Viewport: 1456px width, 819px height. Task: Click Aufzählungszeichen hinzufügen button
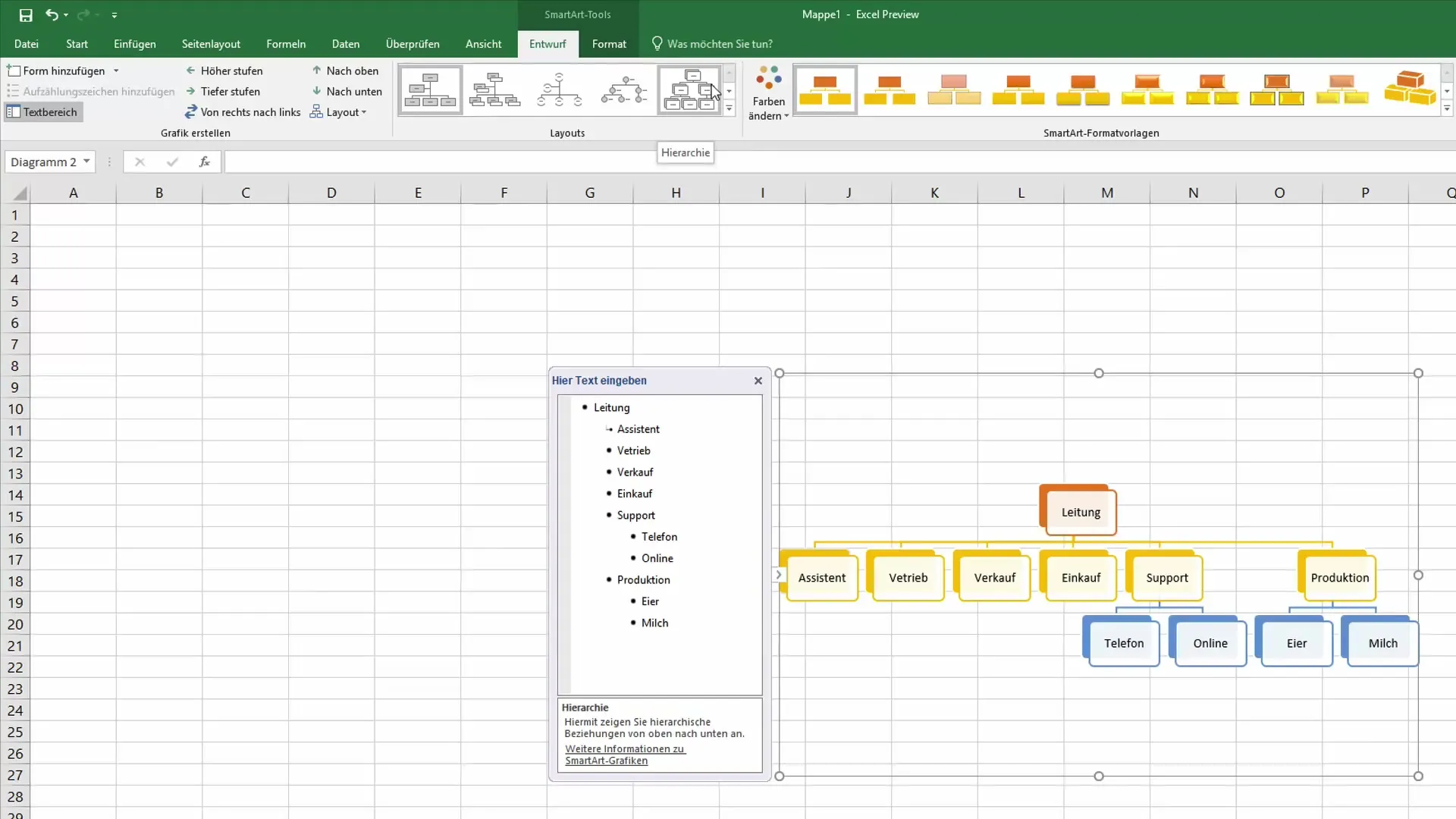(x=91, y=91)
